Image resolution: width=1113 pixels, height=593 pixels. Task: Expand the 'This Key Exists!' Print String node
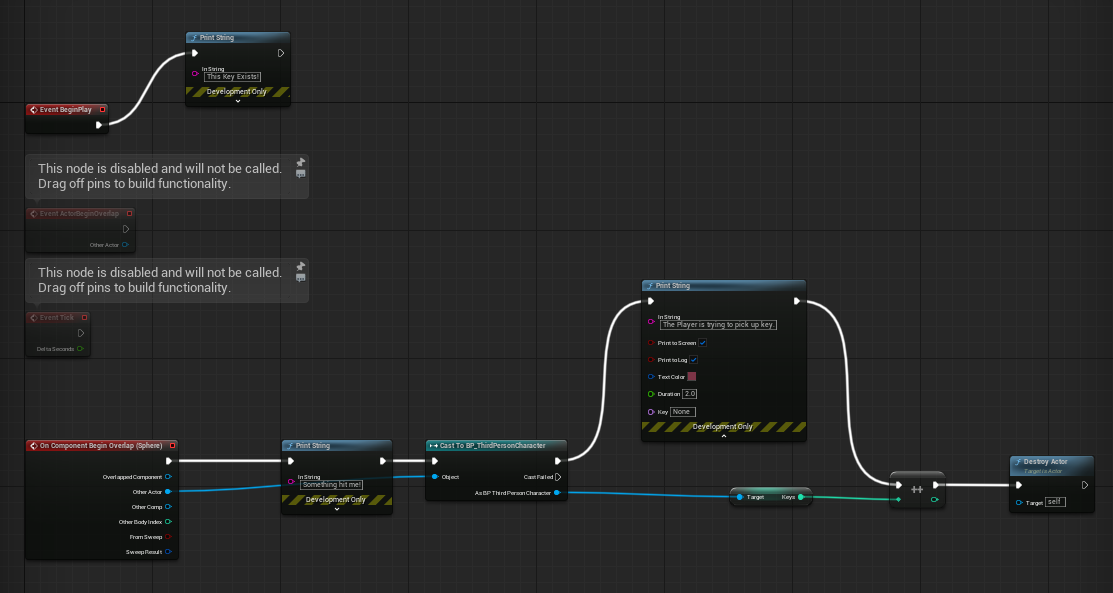coord(238,102)
